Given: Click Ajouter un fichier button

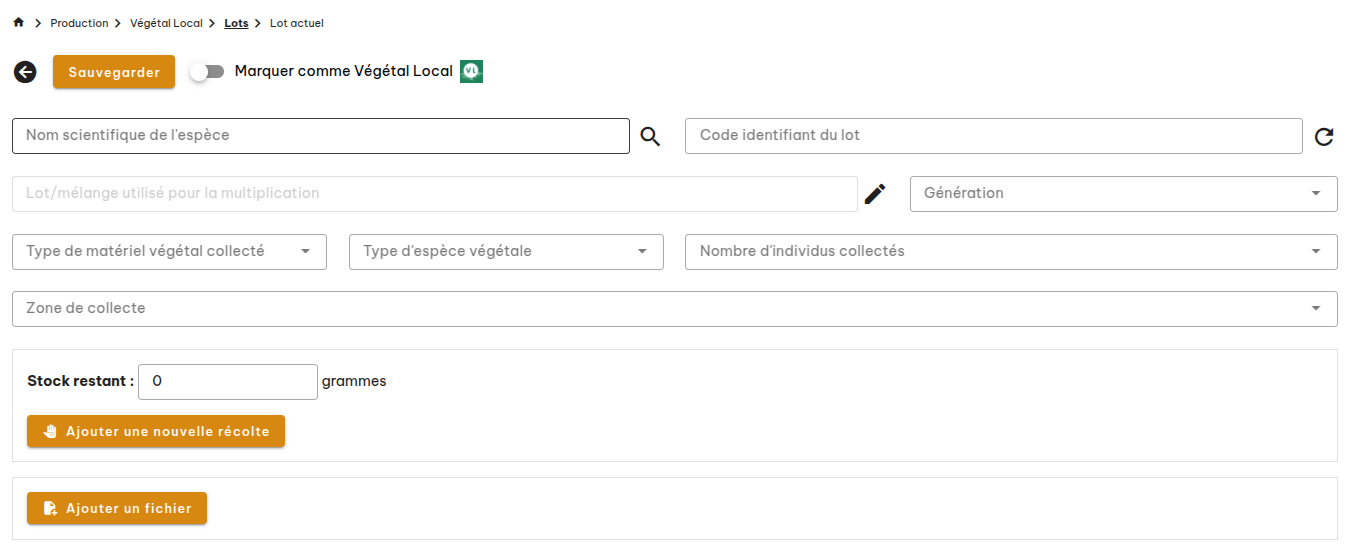Looking at the screenshot, I should click(x=117, y=508).
